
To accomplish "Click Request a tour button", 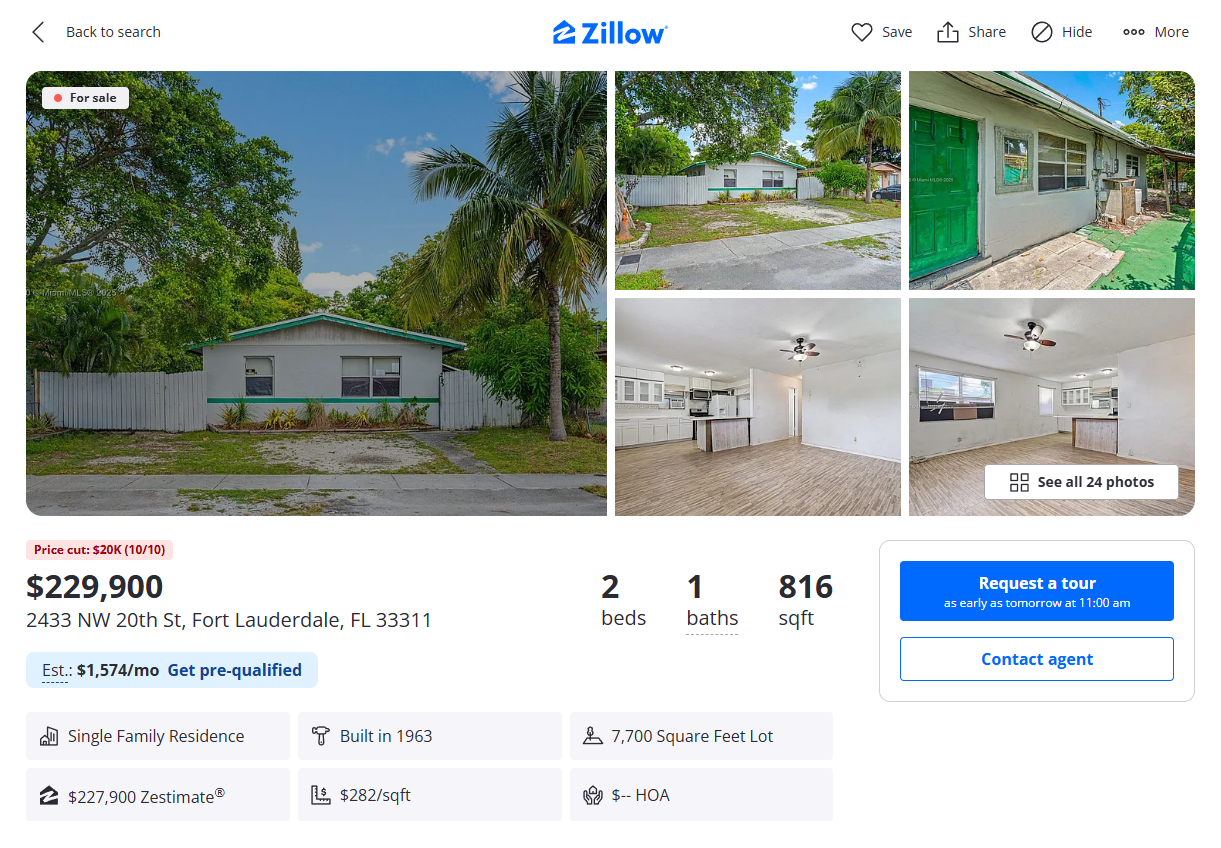I will coord(1036,591).
